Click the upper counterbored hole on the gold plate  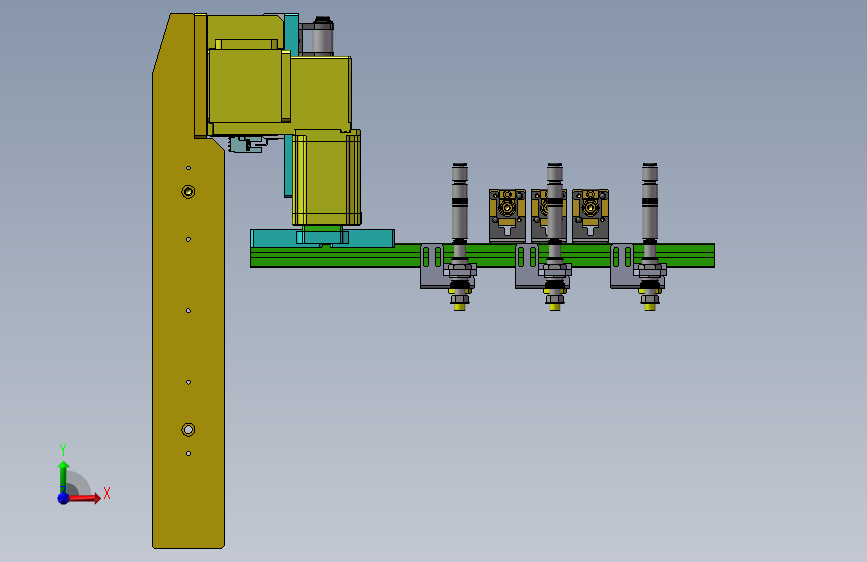coord(188,191)
